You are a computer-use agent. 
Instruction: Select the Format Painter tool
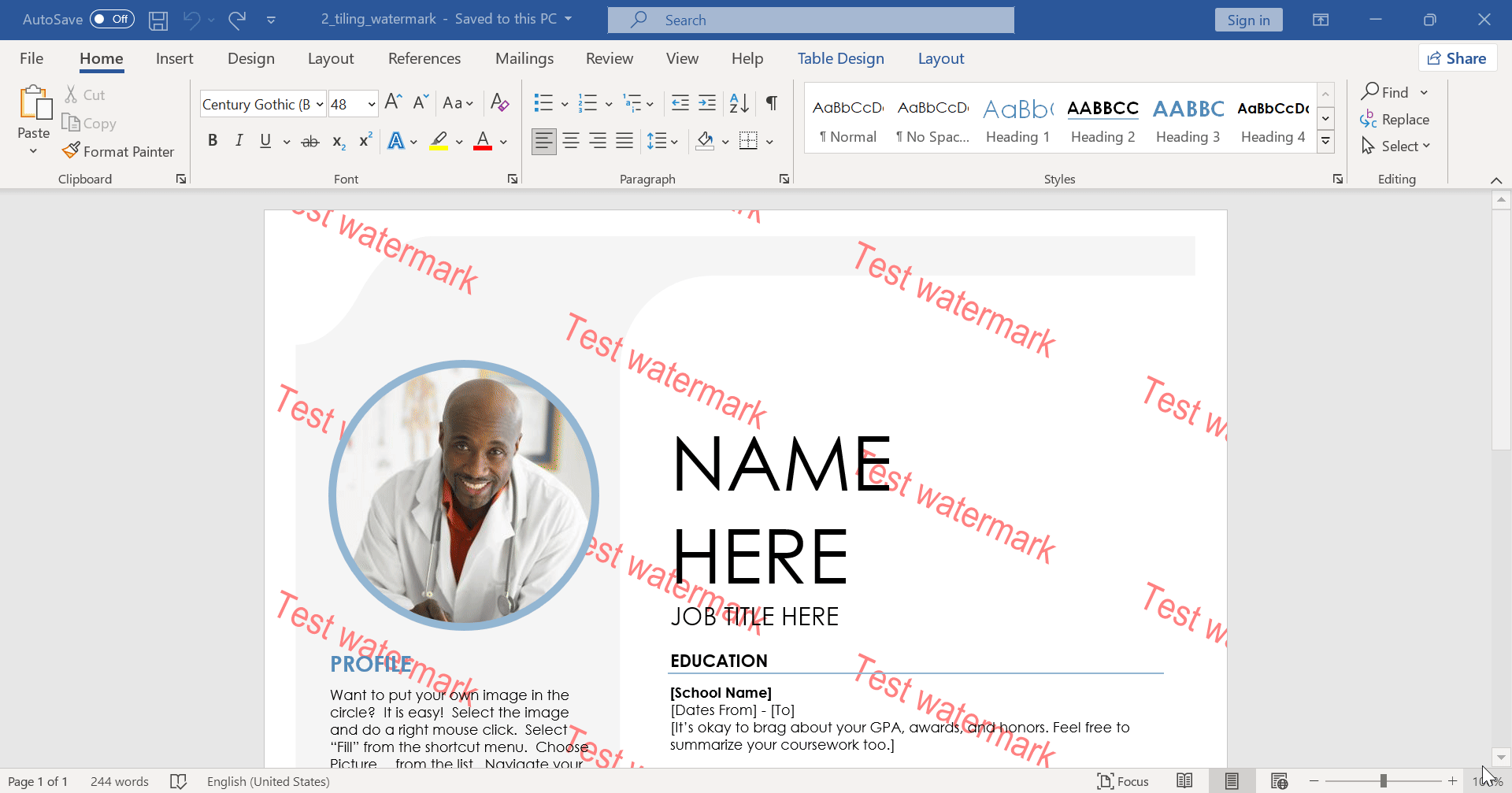click(119, 151)
